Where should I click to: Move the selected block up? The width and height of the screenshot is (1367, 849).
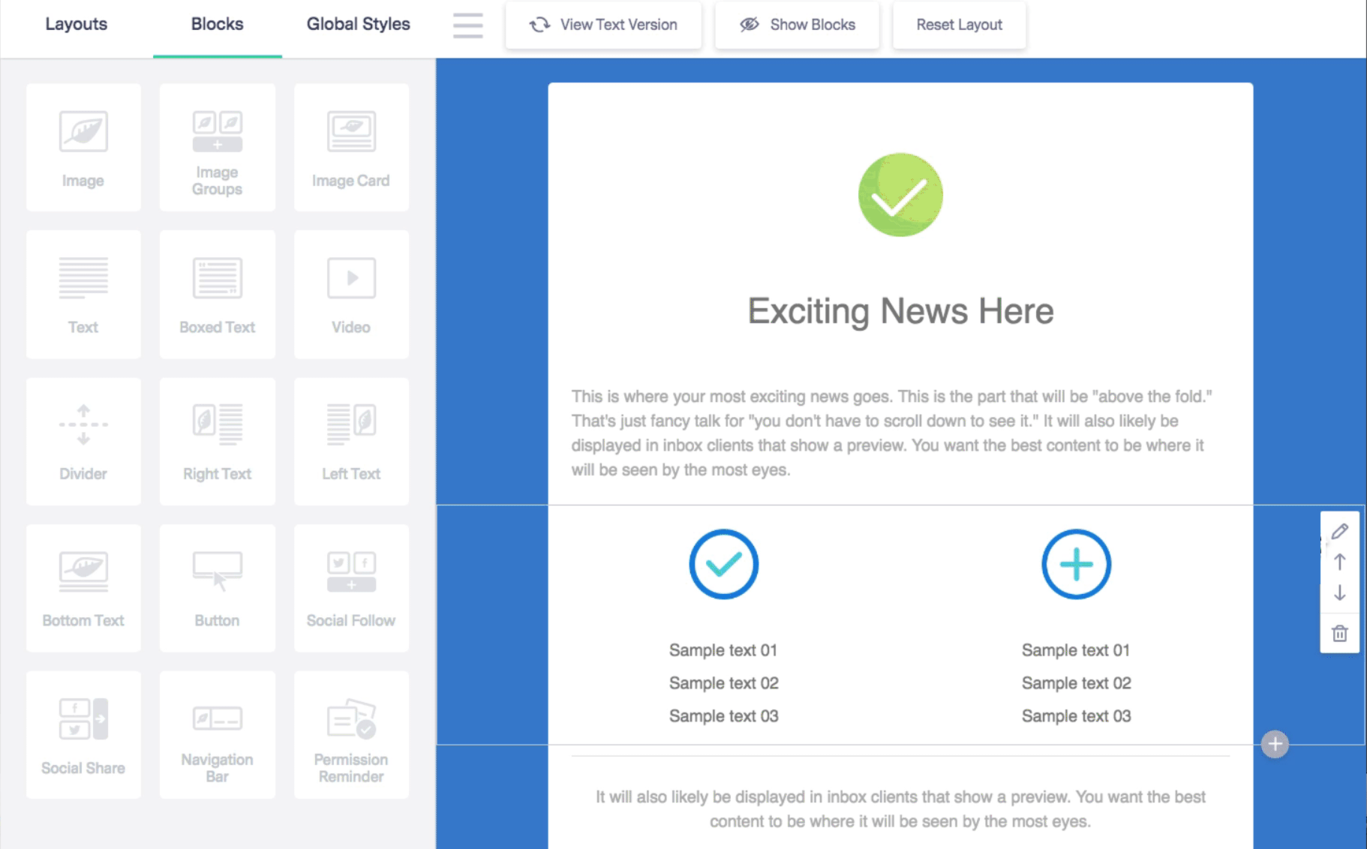pyautogui.click(x=1340, y=562)
